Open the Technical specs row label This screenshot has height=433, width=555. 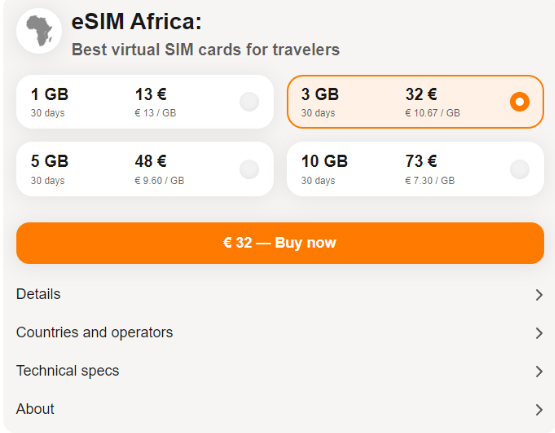[68, 371]
